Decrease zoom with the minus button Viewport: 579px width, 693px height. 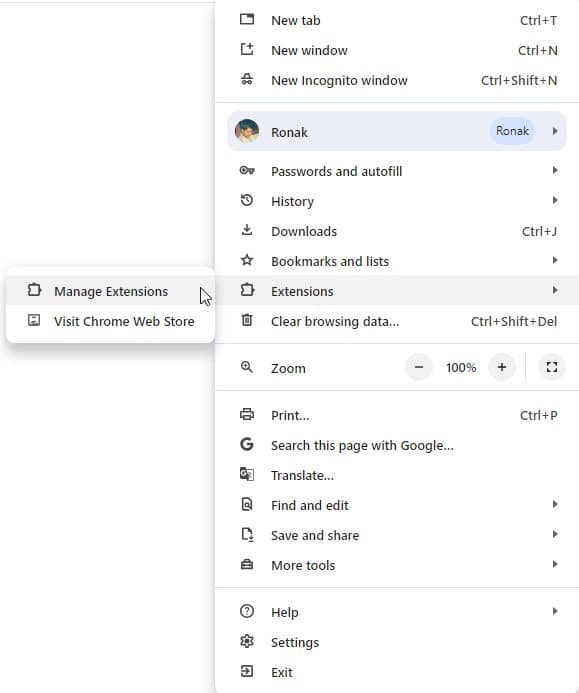419,367
